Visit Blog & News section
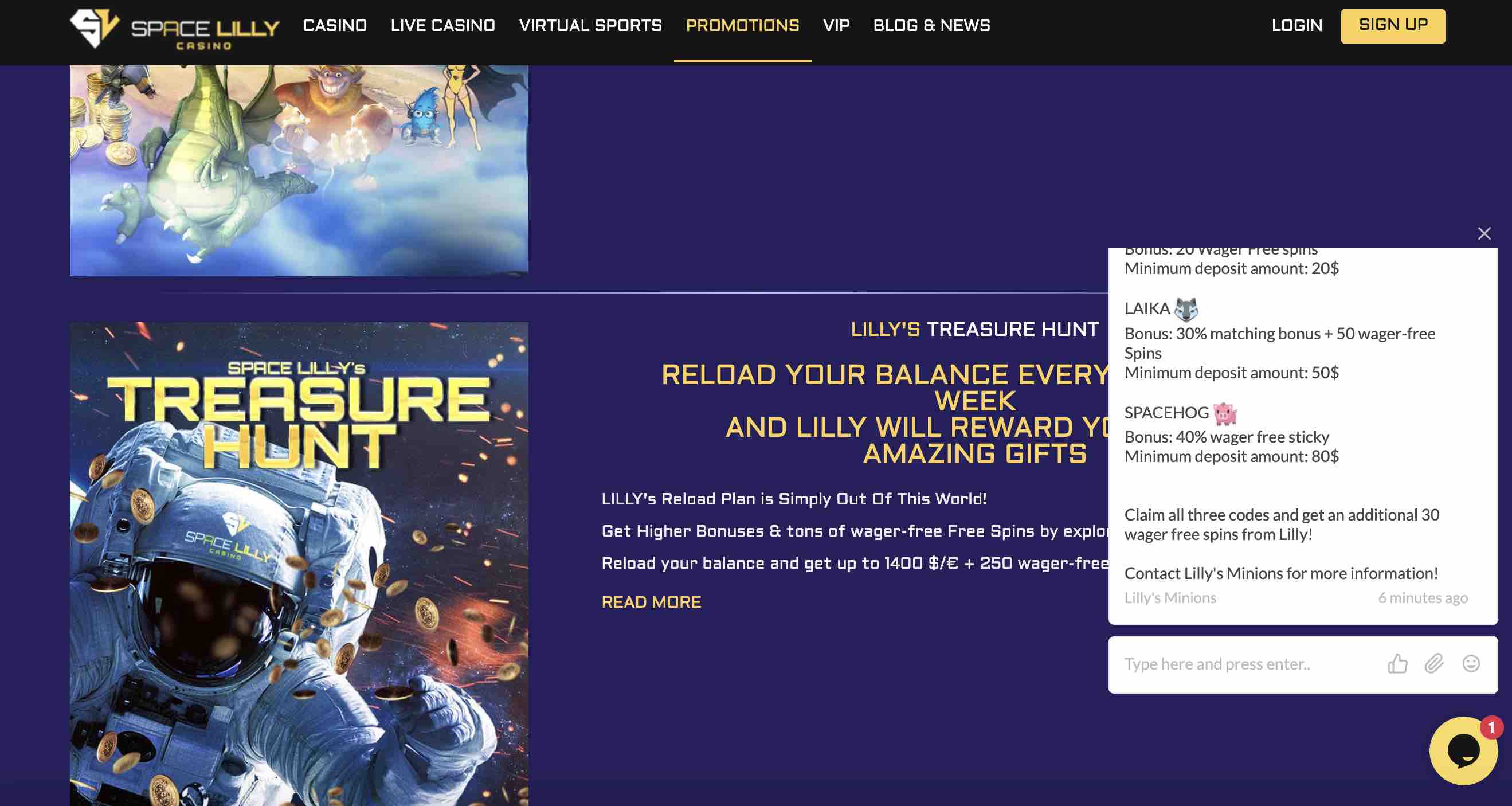The width and height of the screenshot is (1512, 806). (x=931, y=26)
